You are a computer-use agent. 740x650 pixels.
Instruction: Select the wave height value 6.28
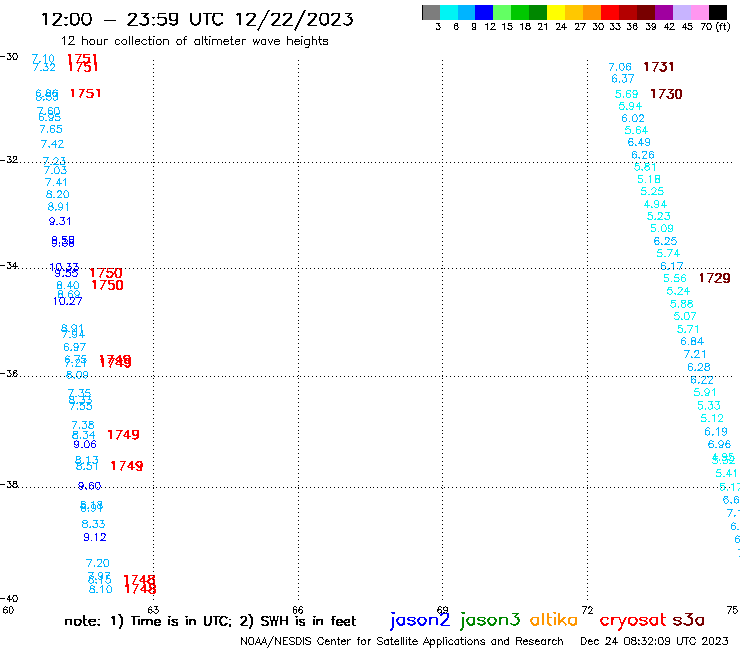tap(699, 367)
